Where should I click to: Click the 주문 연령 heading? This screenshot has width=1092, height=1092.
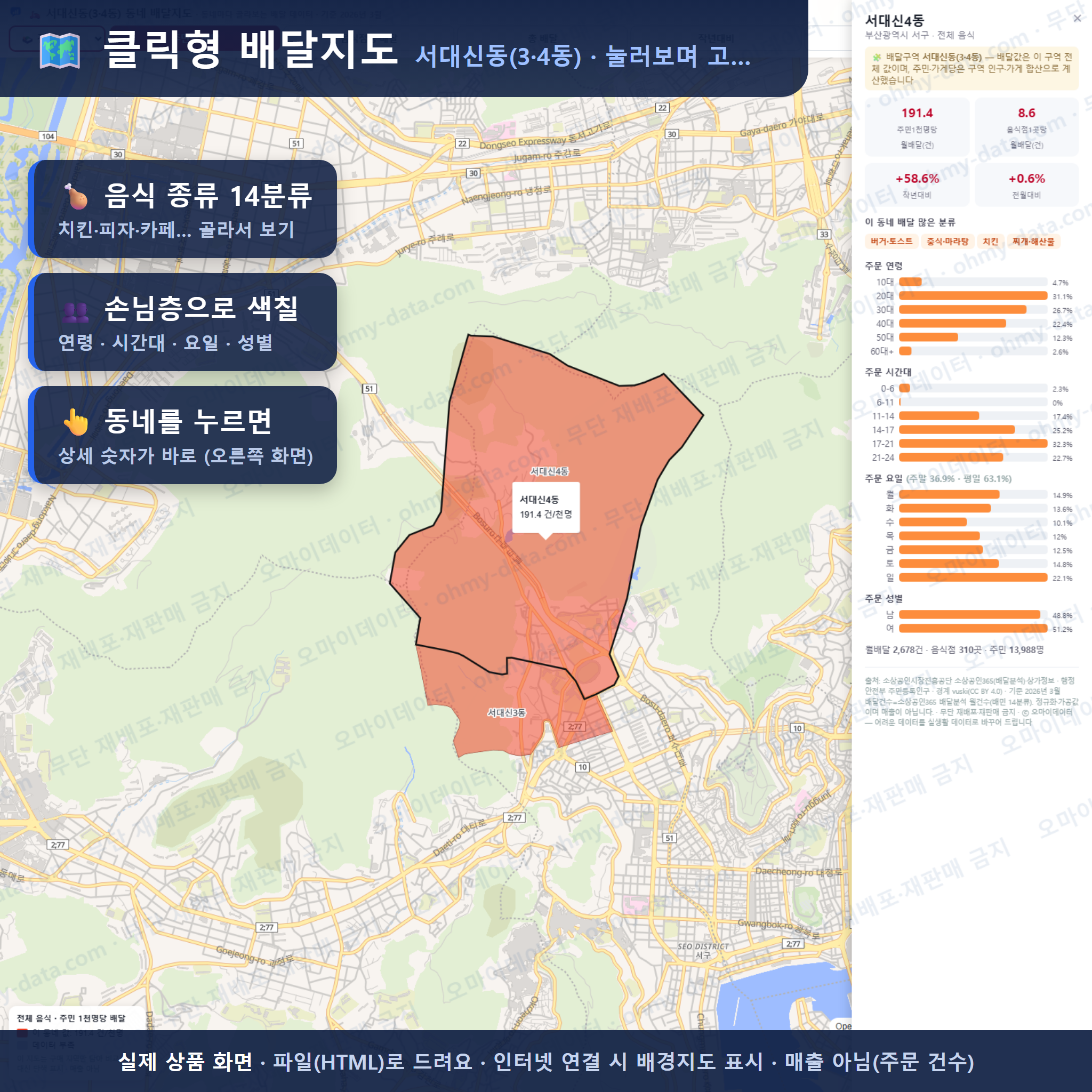click(x=884, y=266)
